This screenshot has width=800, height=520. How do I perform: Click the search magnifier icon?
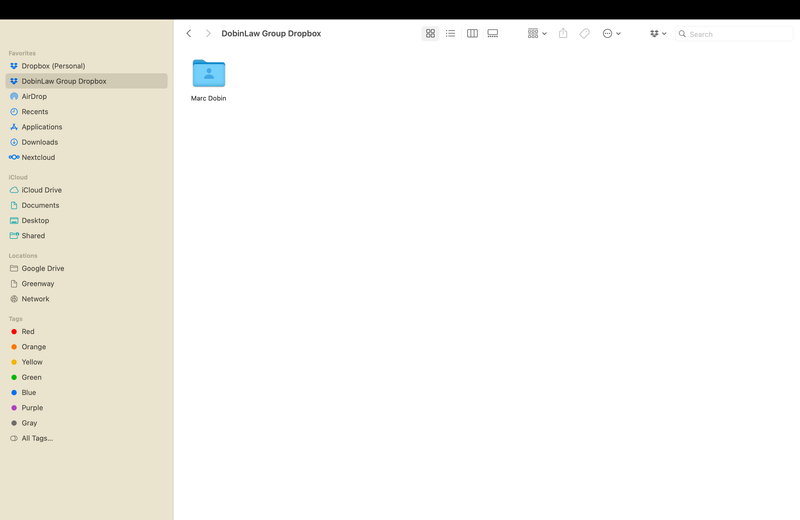(x=682, y=34)
